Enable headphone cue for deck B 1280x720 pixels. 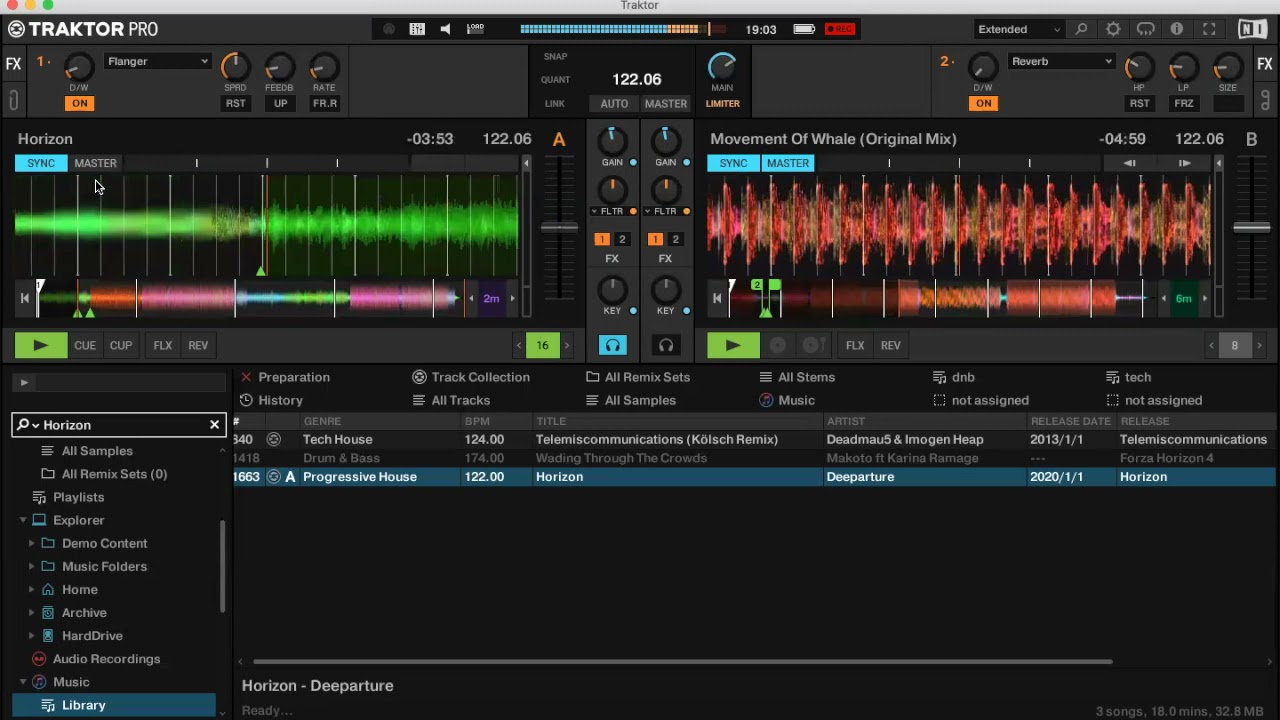[x=666, y=345]
